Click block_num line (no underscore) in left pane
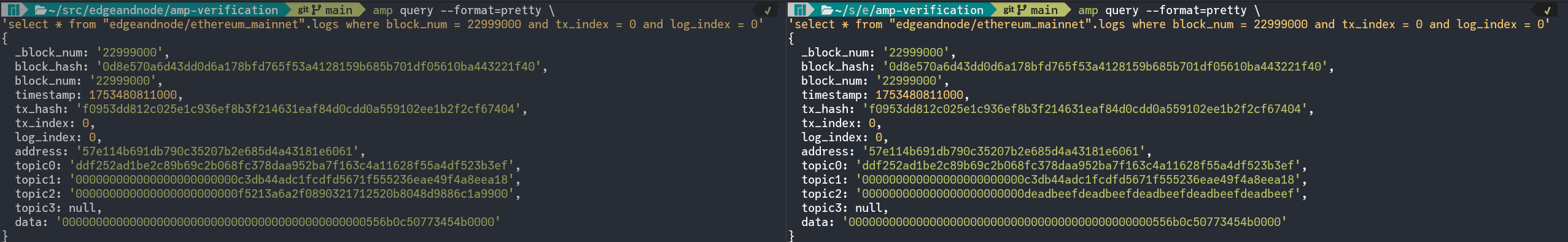This screenshot has width=1568, height=242. (x=89, y=81)
